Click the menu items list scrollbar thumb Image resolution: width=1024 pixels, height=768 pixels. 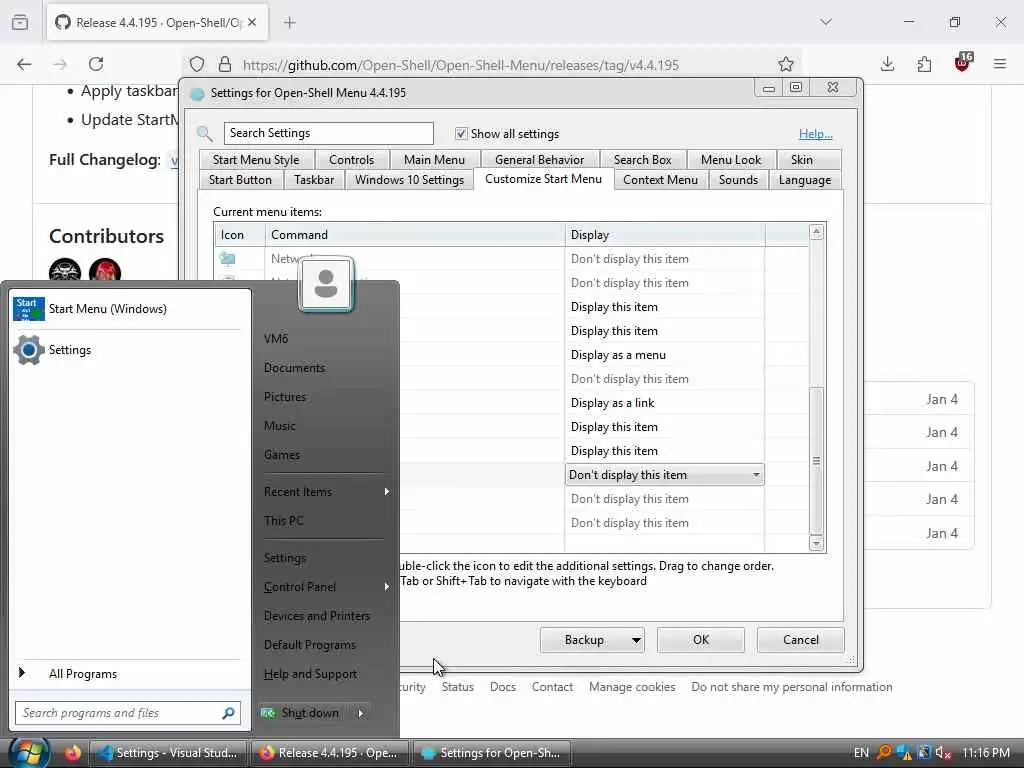point(816,461)
